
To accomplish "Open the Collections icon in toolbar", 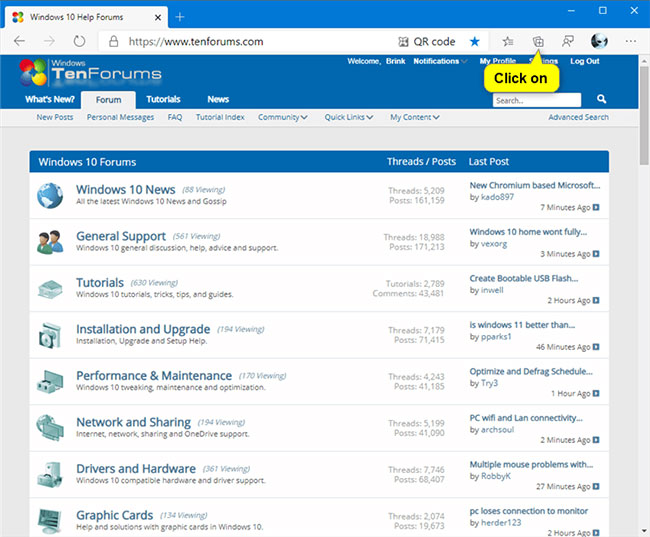I will (x=538, y=41).
